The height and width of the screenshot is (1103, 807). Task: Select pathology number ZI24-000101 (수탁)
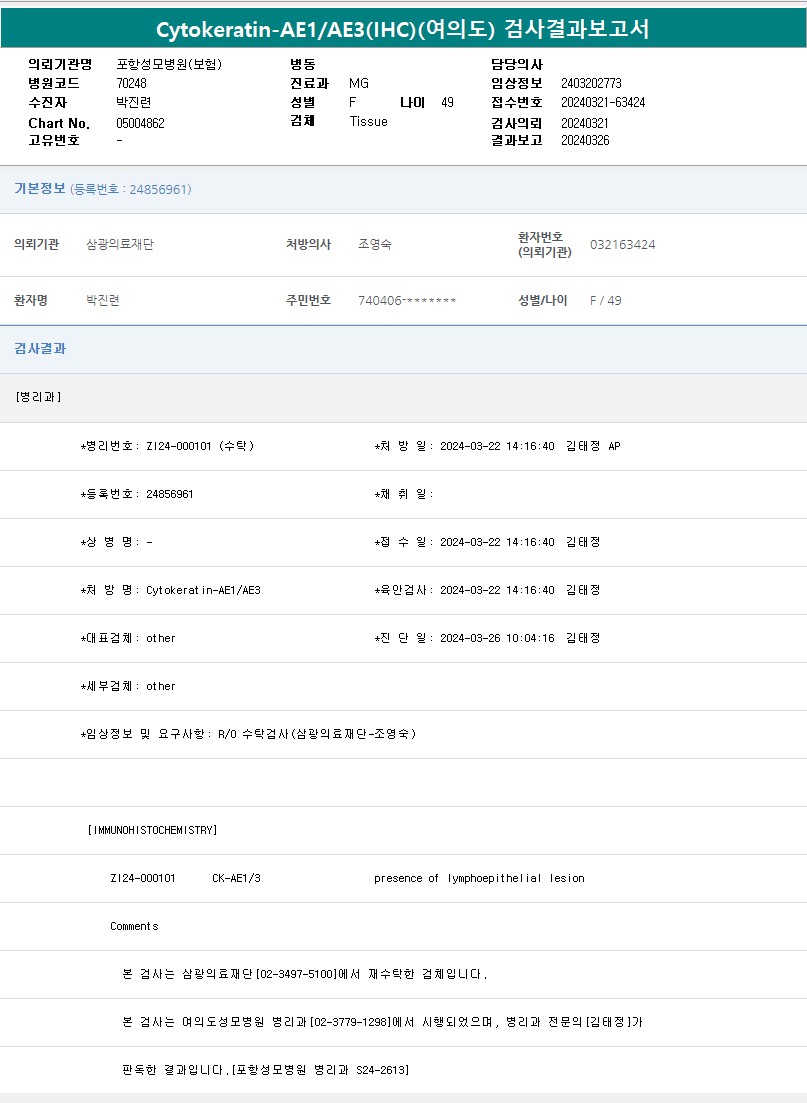coord(200,446)
